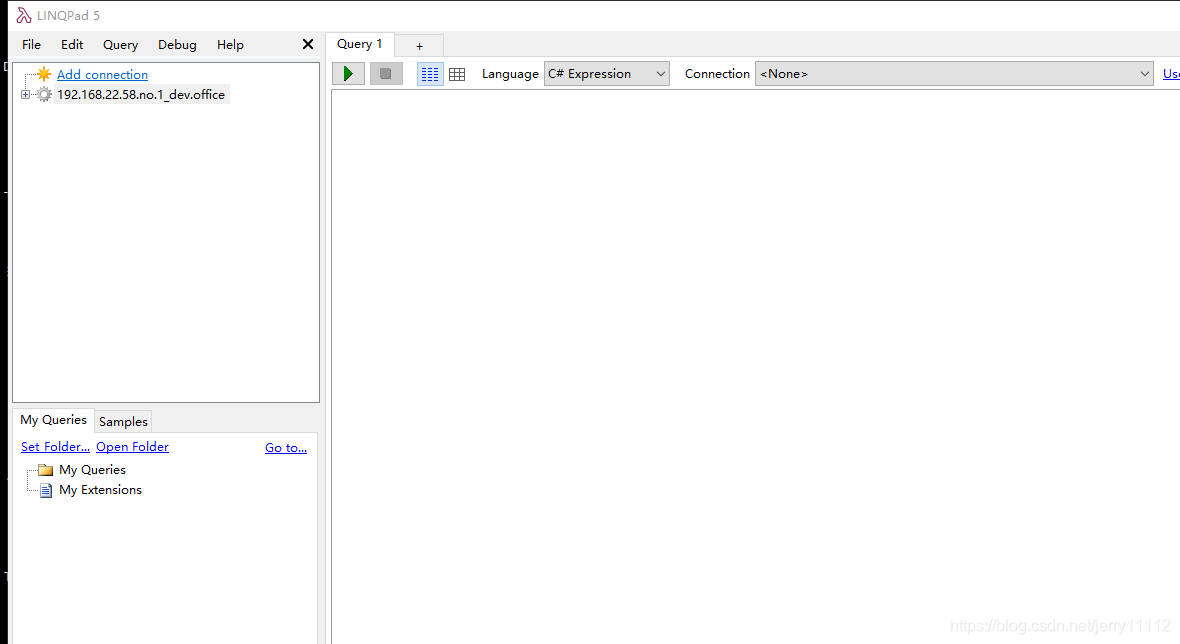Open the Debug menu
This screenshot has width=1180, height=644.
177,44
